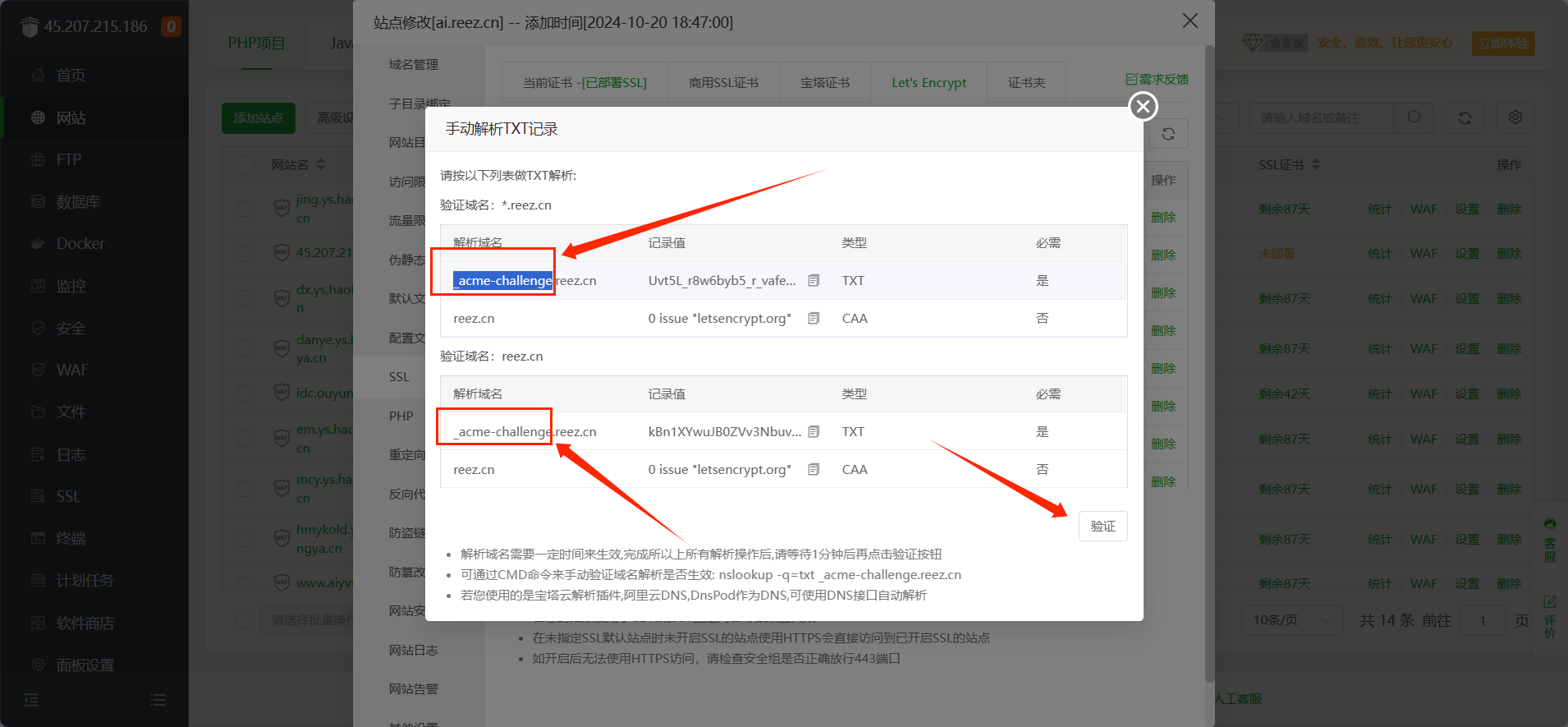
Task: Copy the CAA record value under *.reez.cn
Action: 814,319
